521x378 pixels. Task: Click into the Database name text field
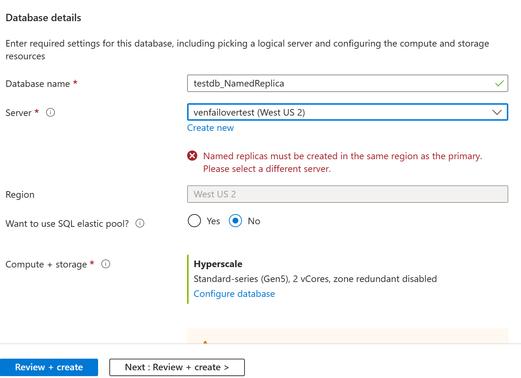pyautogui.click(x=347, y=83)
